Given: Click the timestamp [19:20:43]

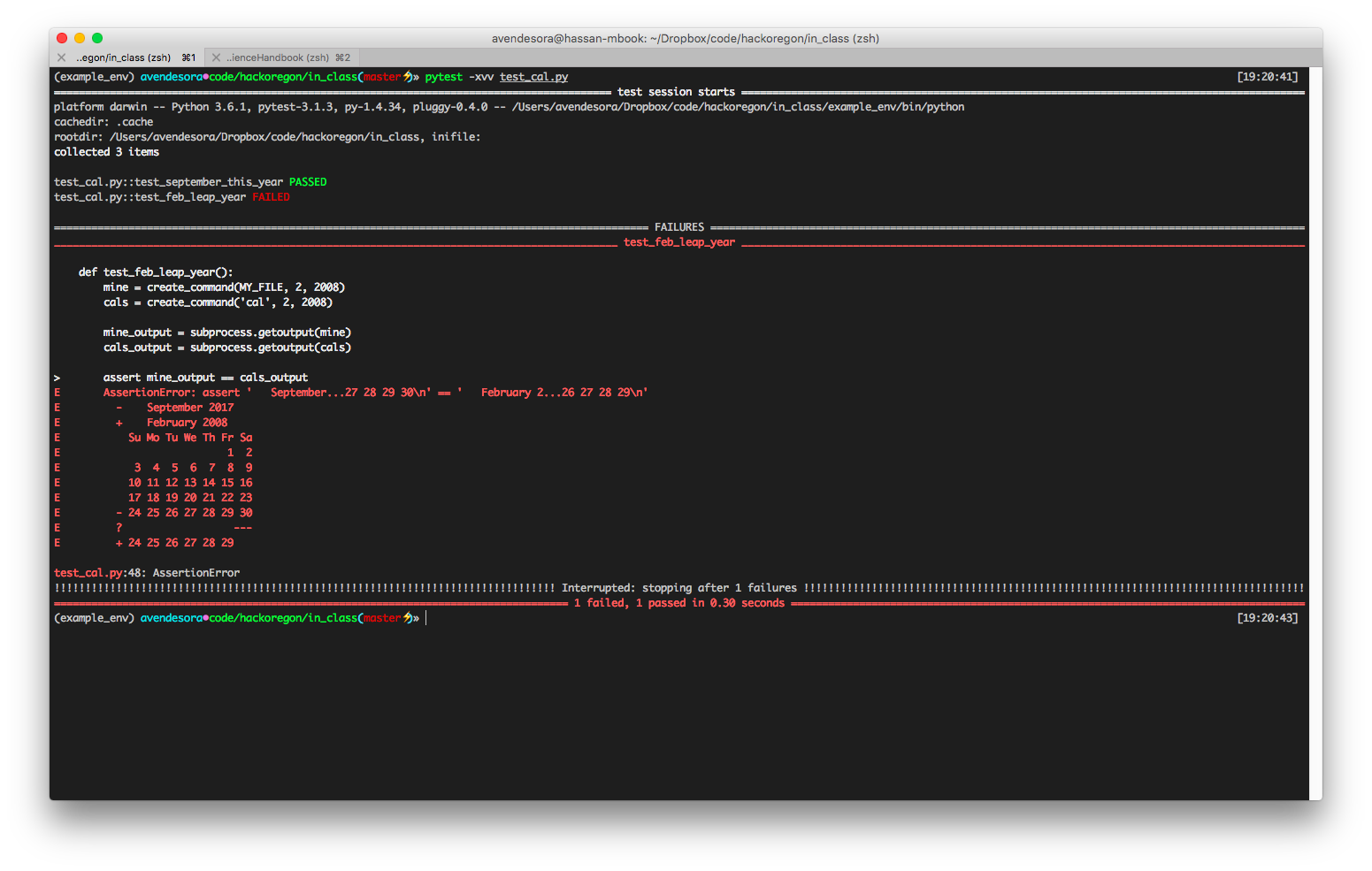Looking at the screenshot, I should coord(1267,618).
